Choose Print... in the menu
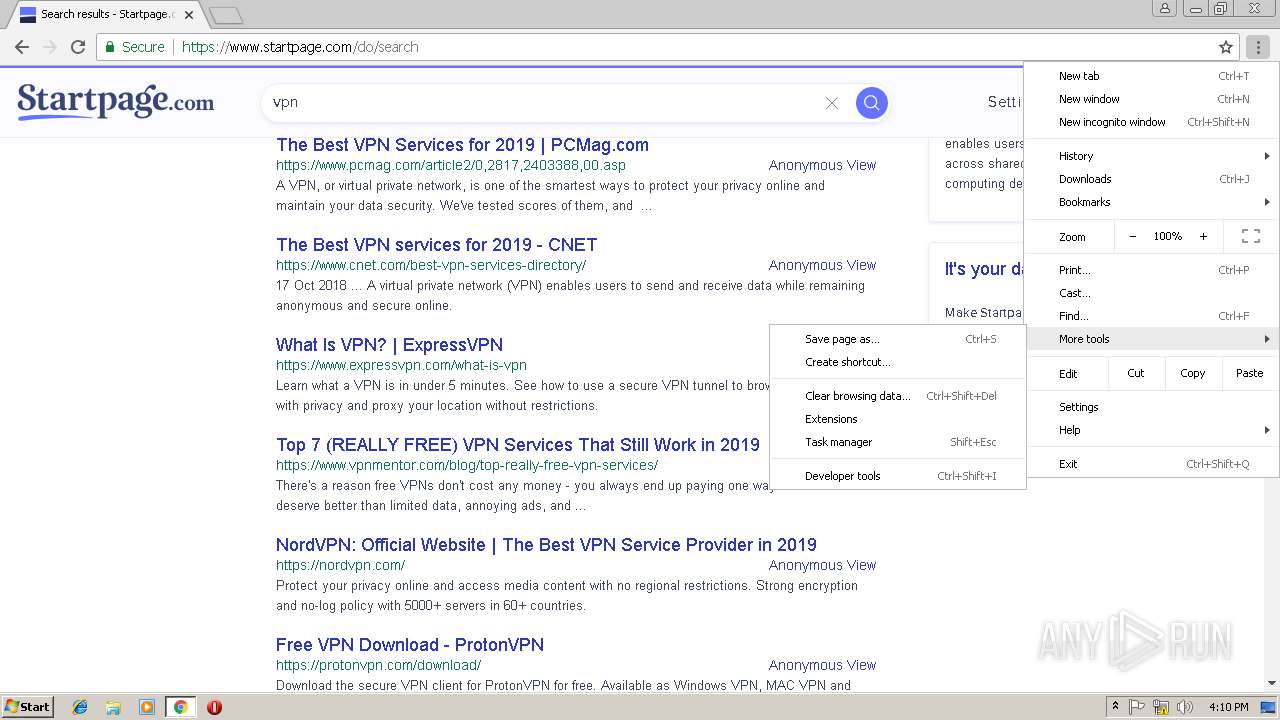The height and width of the screenshot is (720, 1280). [x=1152, y=270]
